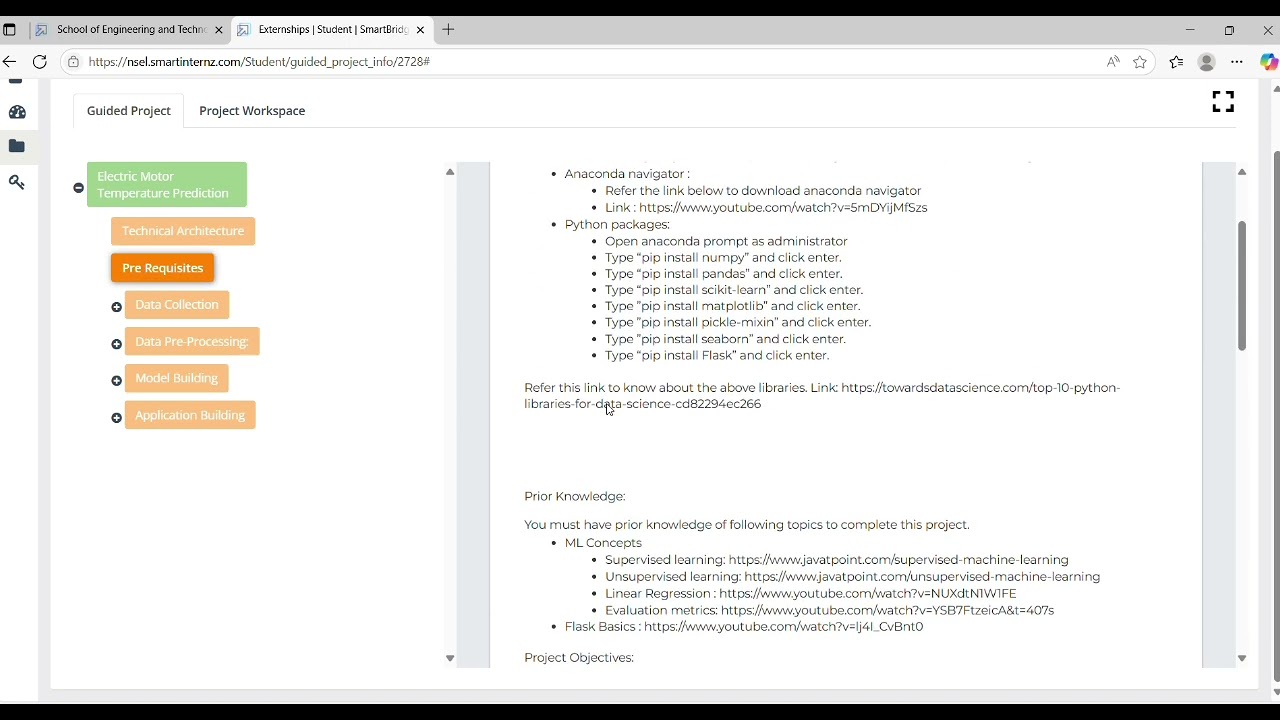Toggle fullscreen mode for the guided project
This screenshot has height=720, width=1280.
pyautogui.click(x=1223, y=102)
